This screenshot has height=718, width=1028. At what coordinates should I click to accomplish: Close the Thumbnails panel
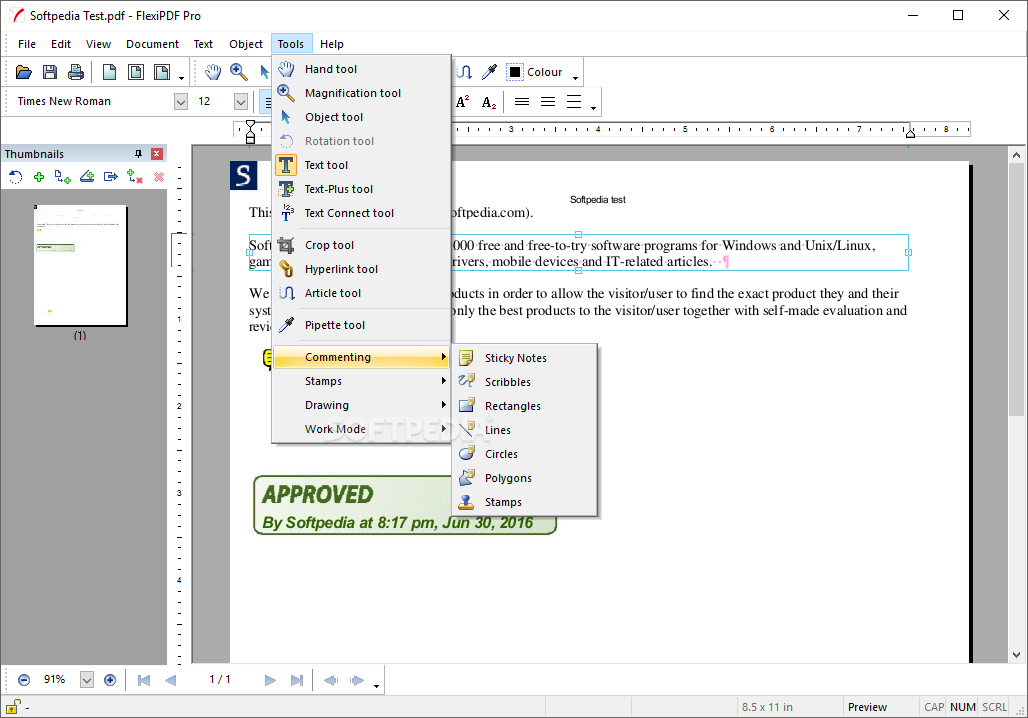(157, 153)
